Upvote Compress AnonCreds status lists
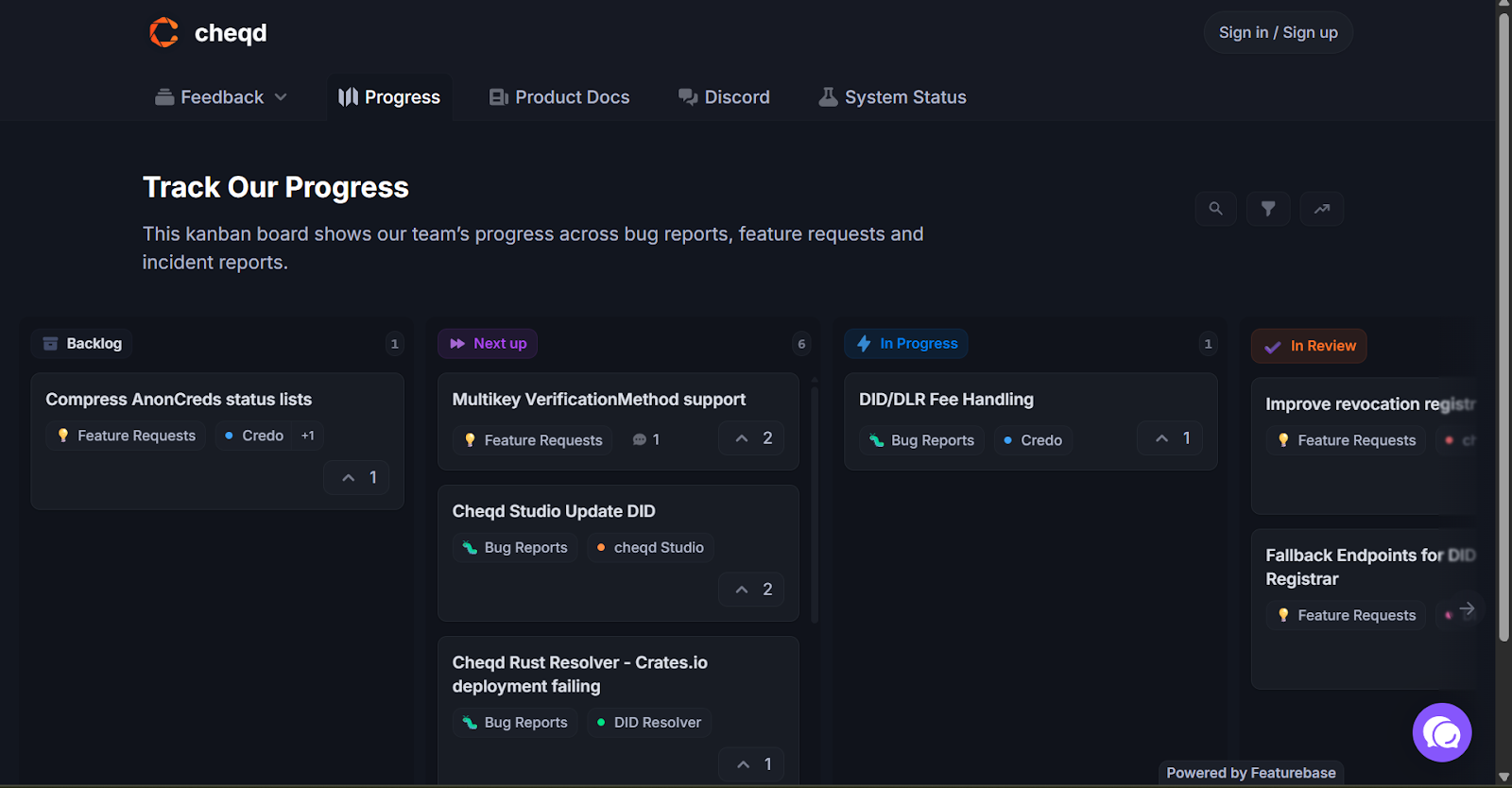 coord(358,478)
